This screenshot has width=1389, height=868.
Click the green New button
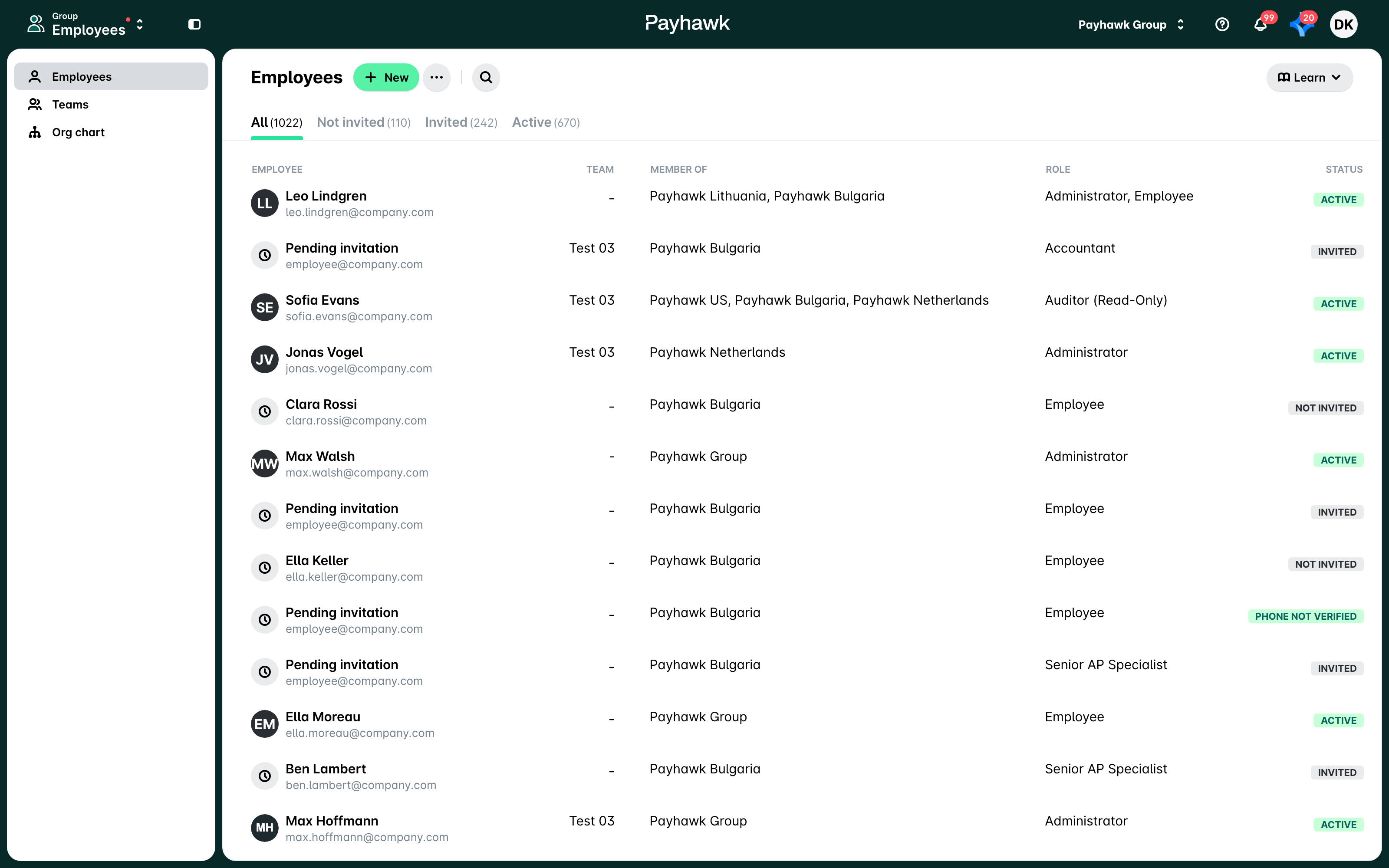tap(386, 78)
